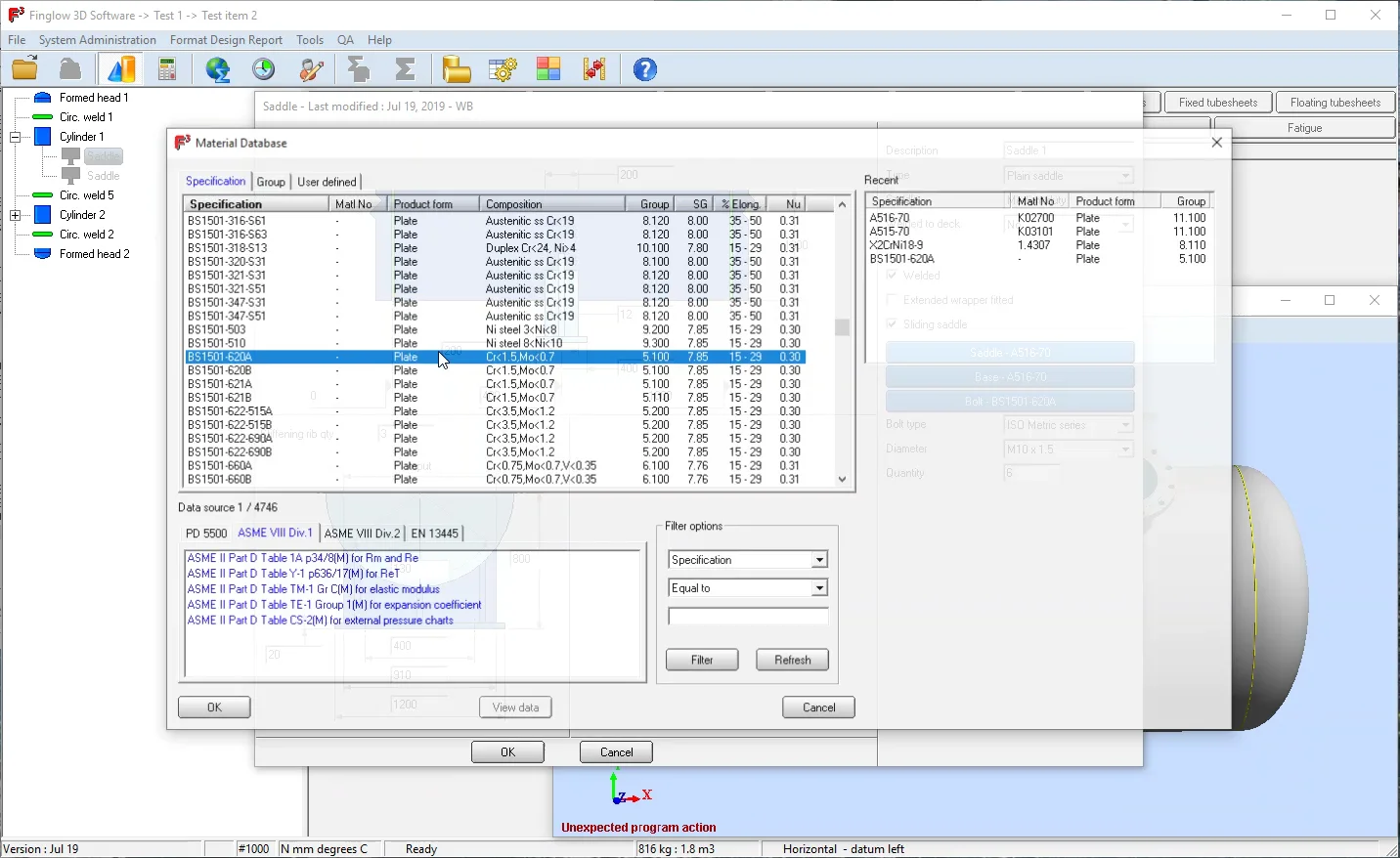Screen dimensions: 1400x858
Task: Open the four-color squares icon
Action: pos(548,69)
